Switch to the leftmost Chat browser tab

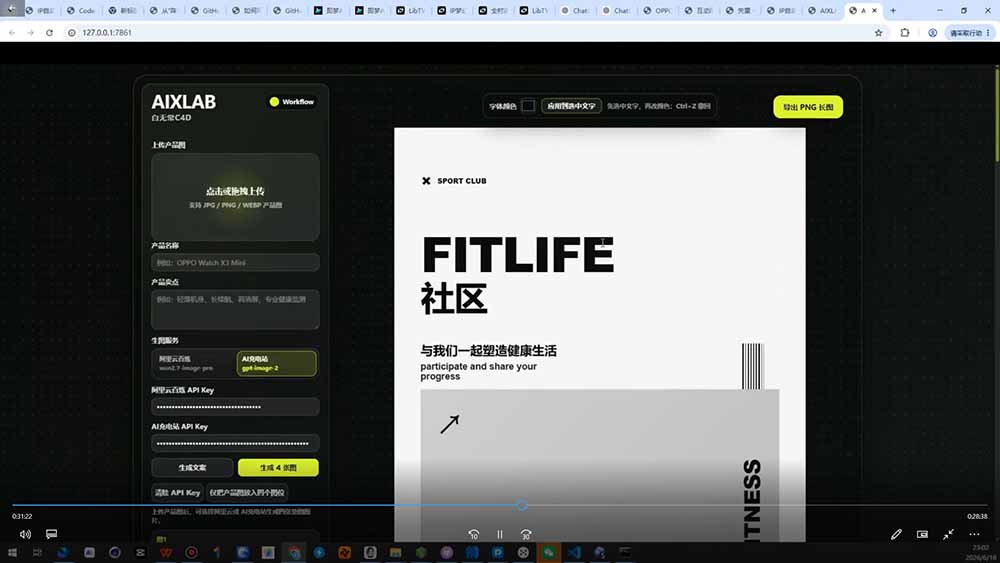(575, 10)
